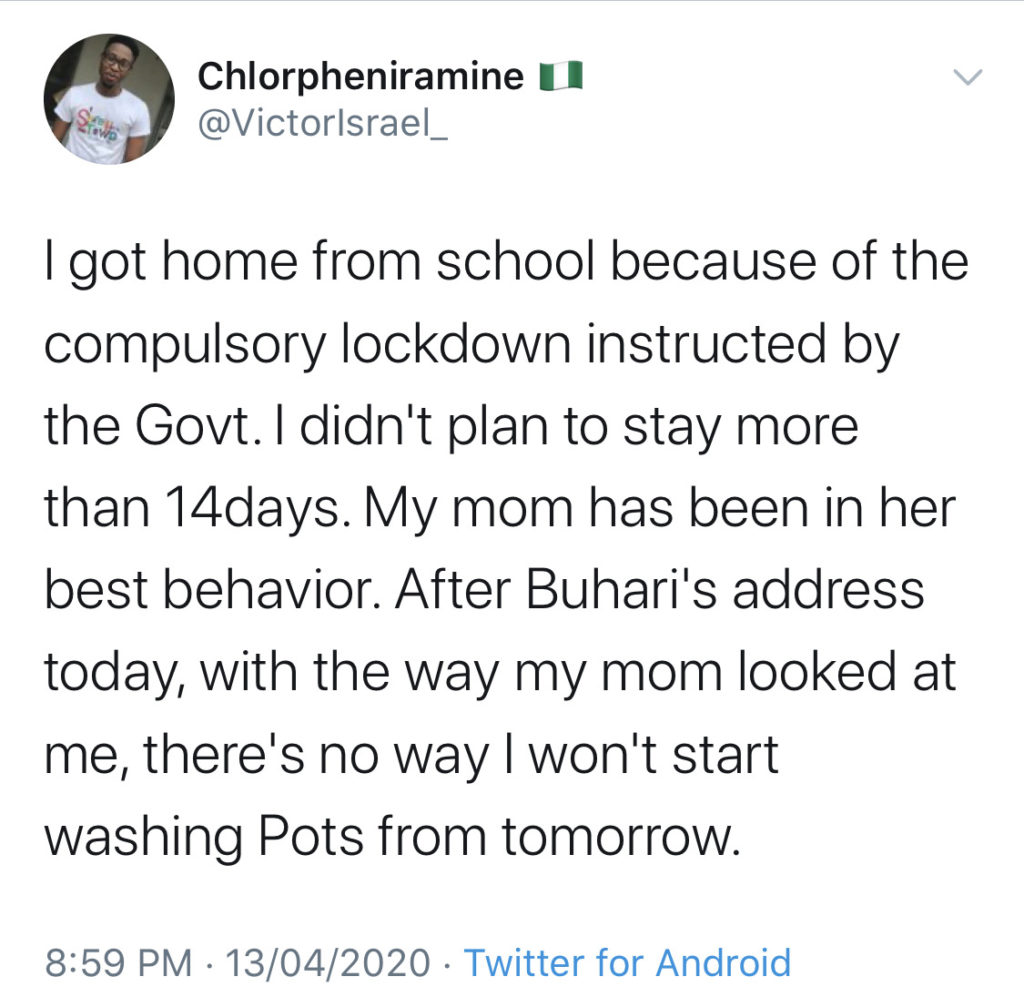
Task: Open the Chlorpheniramine display name
Action: point(361,76)
